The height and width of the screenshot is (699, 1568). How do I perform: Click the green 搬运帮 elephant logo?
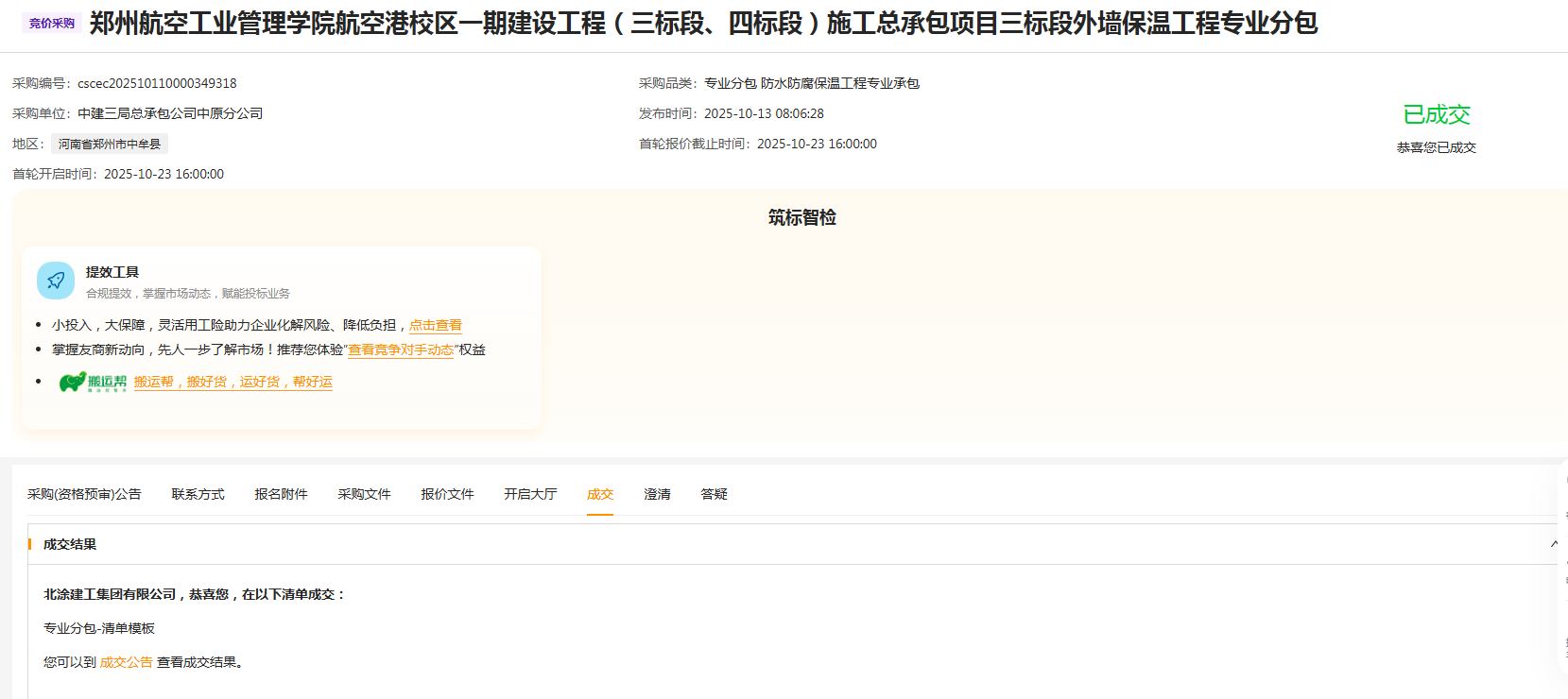[x=92, y=383]
